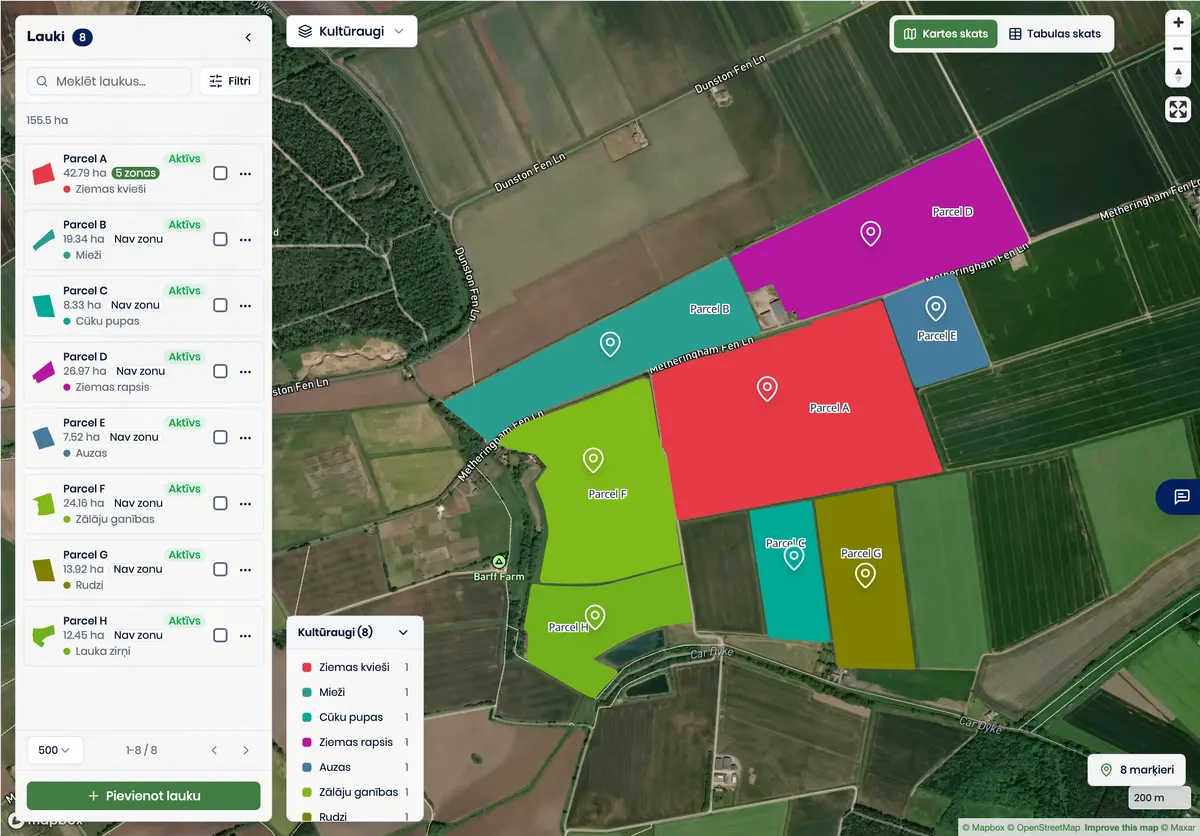
Task: Open more options for Parcel A
Action: (x=245, y=173)
